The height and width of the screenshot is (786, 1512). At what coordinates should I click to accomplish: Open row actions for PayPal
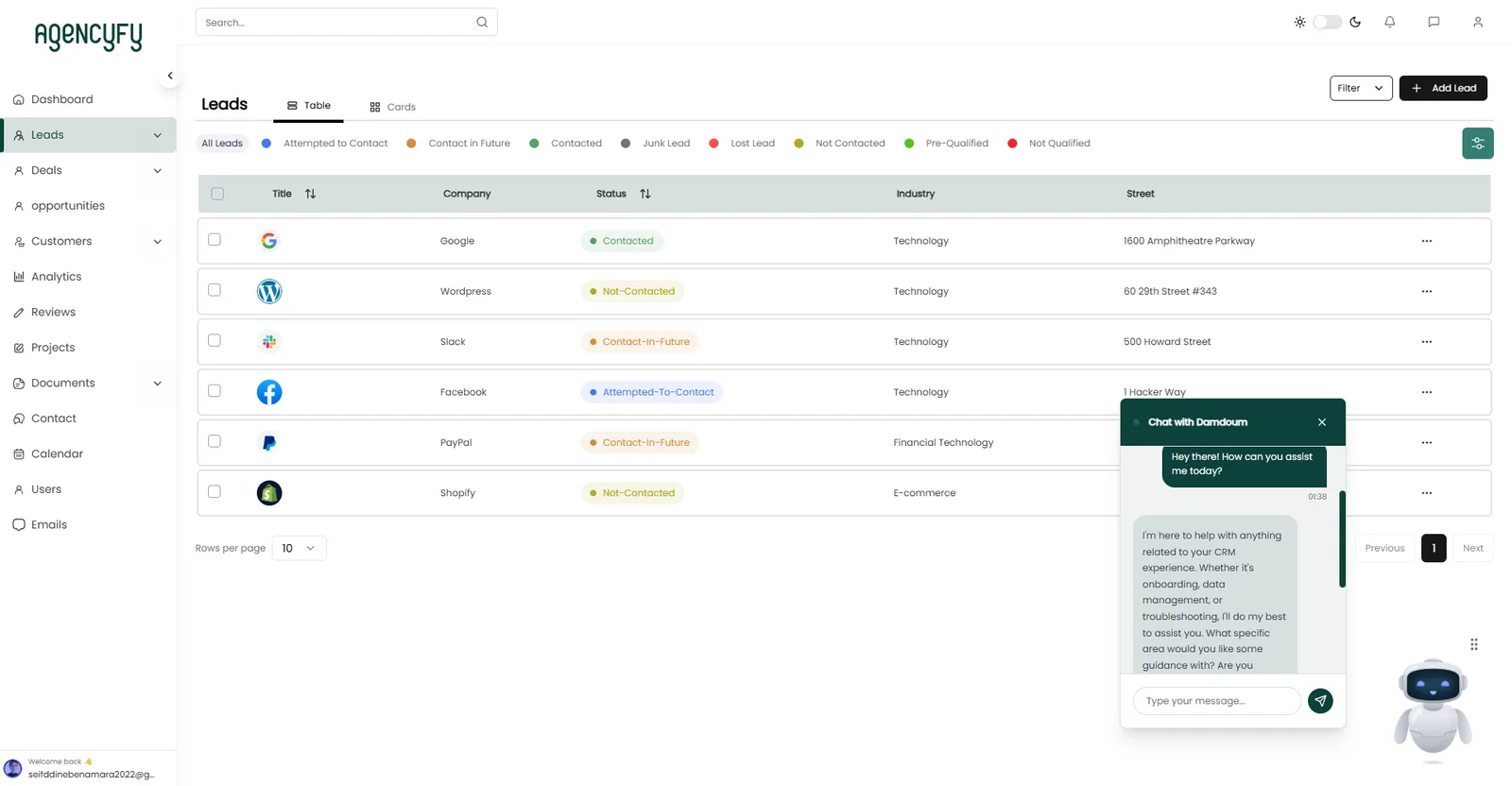point(1427,442)
